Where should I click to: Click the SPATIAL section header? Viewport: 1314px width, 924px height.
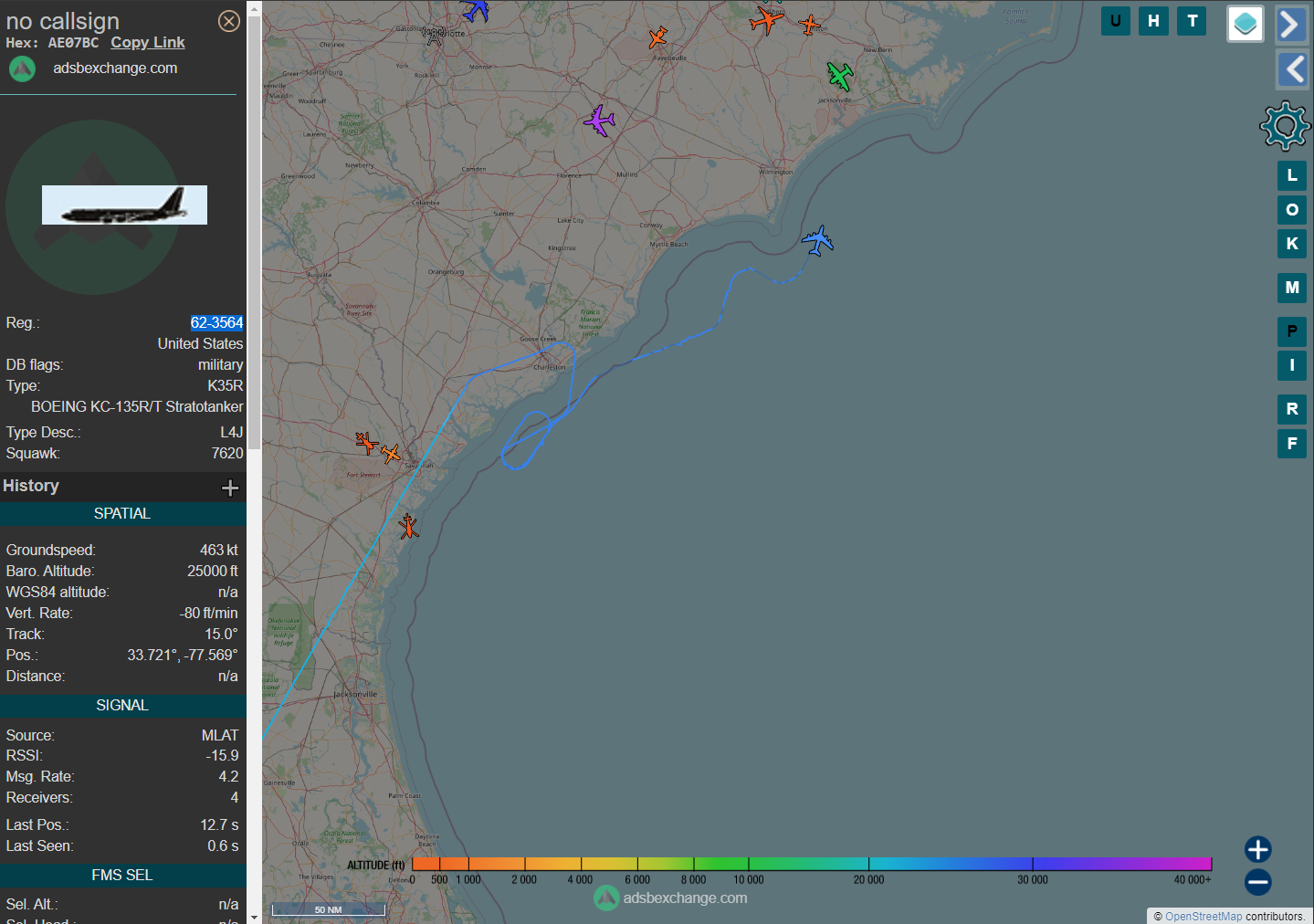tap(122, 514)
